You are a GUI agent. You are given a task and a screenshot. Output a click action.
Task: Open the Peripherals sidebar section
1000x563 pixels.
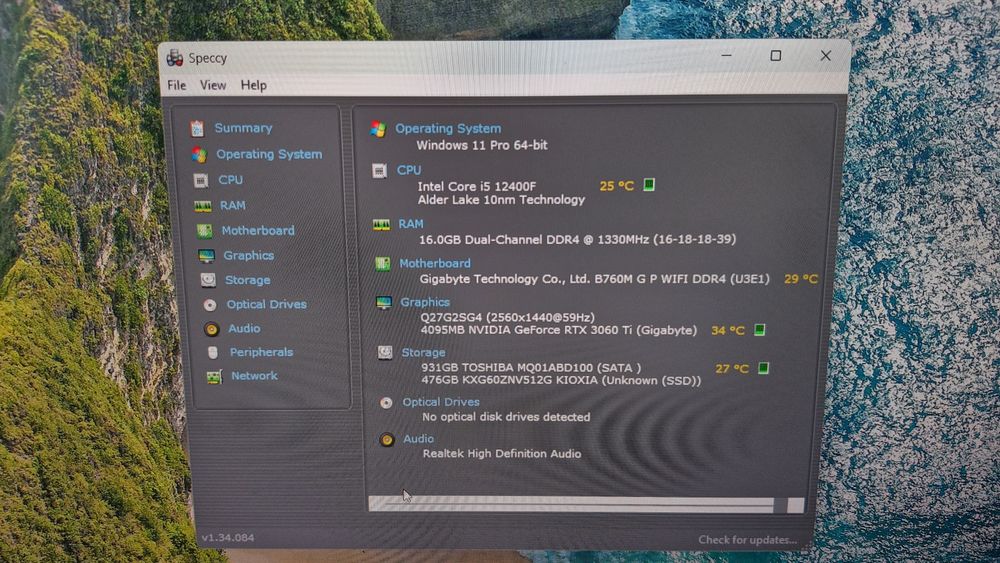[261, 352]
